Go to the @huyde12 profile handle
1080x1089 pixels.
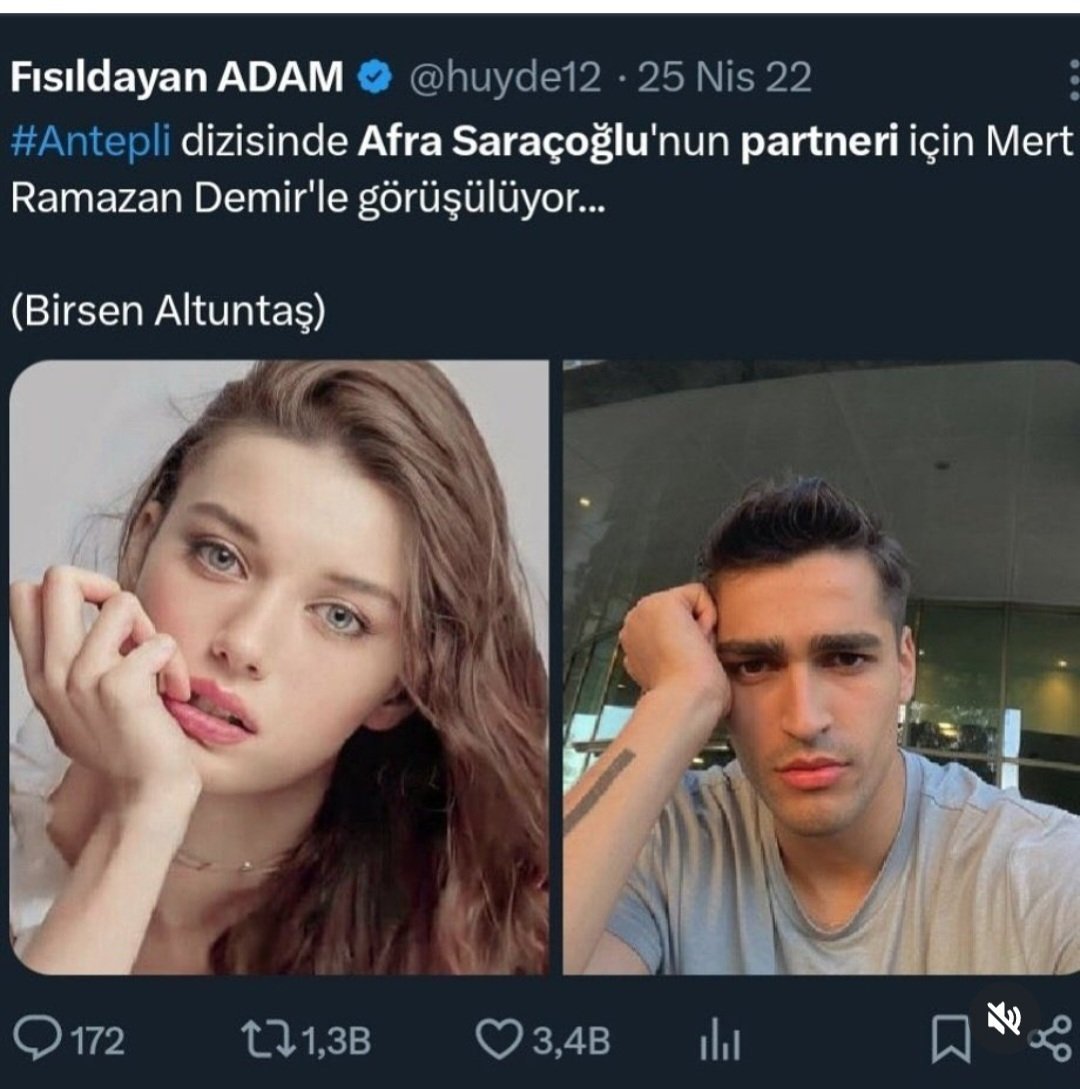coord(505,78)
